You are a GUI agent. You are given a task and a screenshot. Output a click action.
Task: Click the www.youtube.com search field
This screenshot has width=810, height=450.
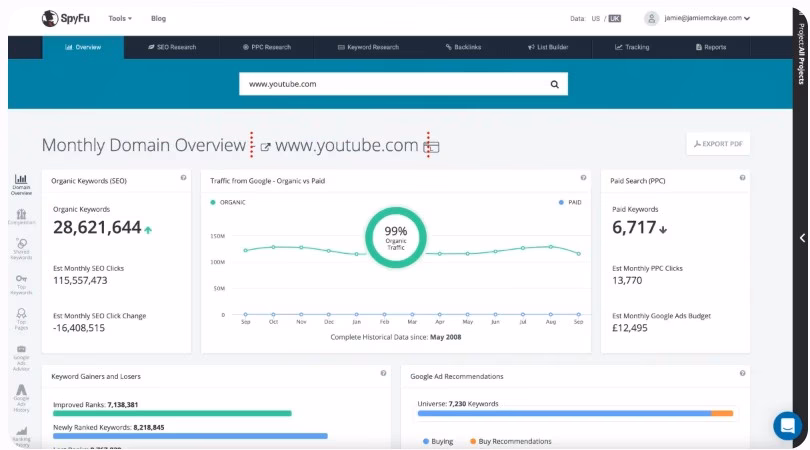coord(390,85)
